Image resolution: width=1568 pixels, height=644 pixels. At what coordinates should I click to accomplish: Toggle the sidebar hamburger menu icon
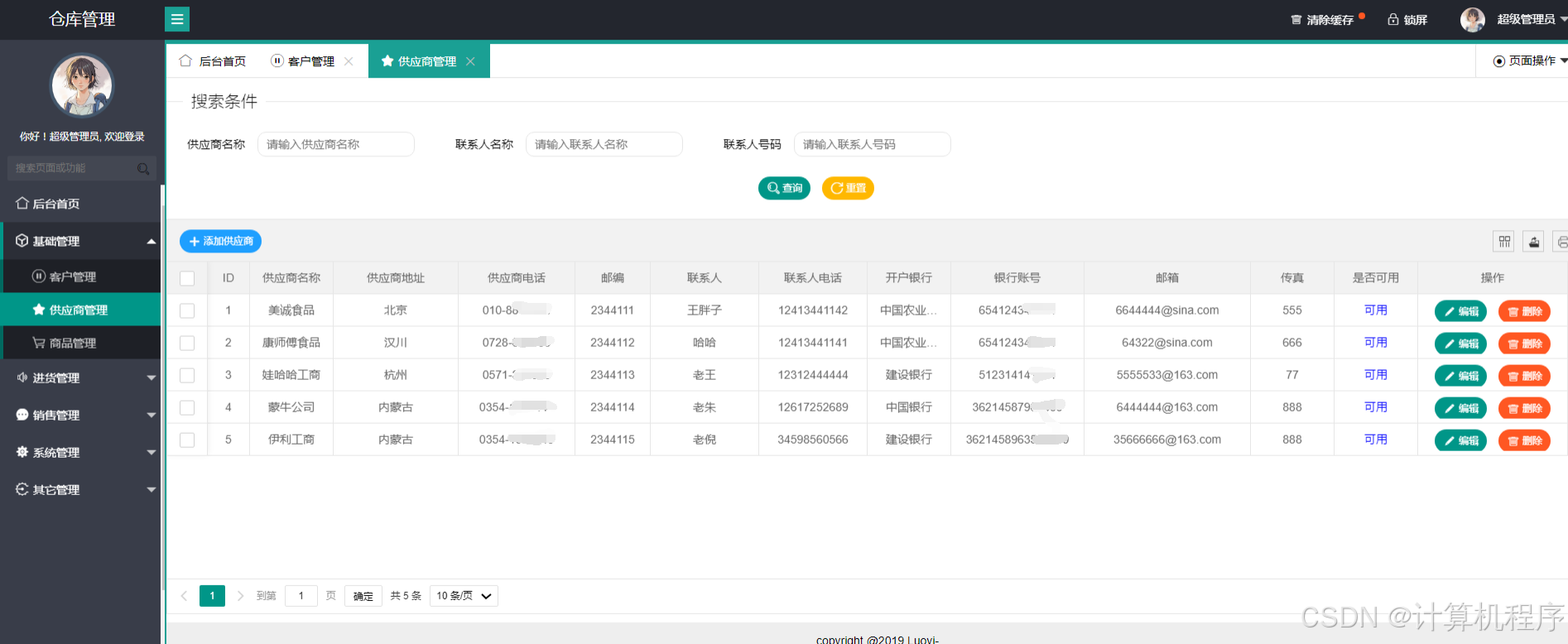click(177, 19)
